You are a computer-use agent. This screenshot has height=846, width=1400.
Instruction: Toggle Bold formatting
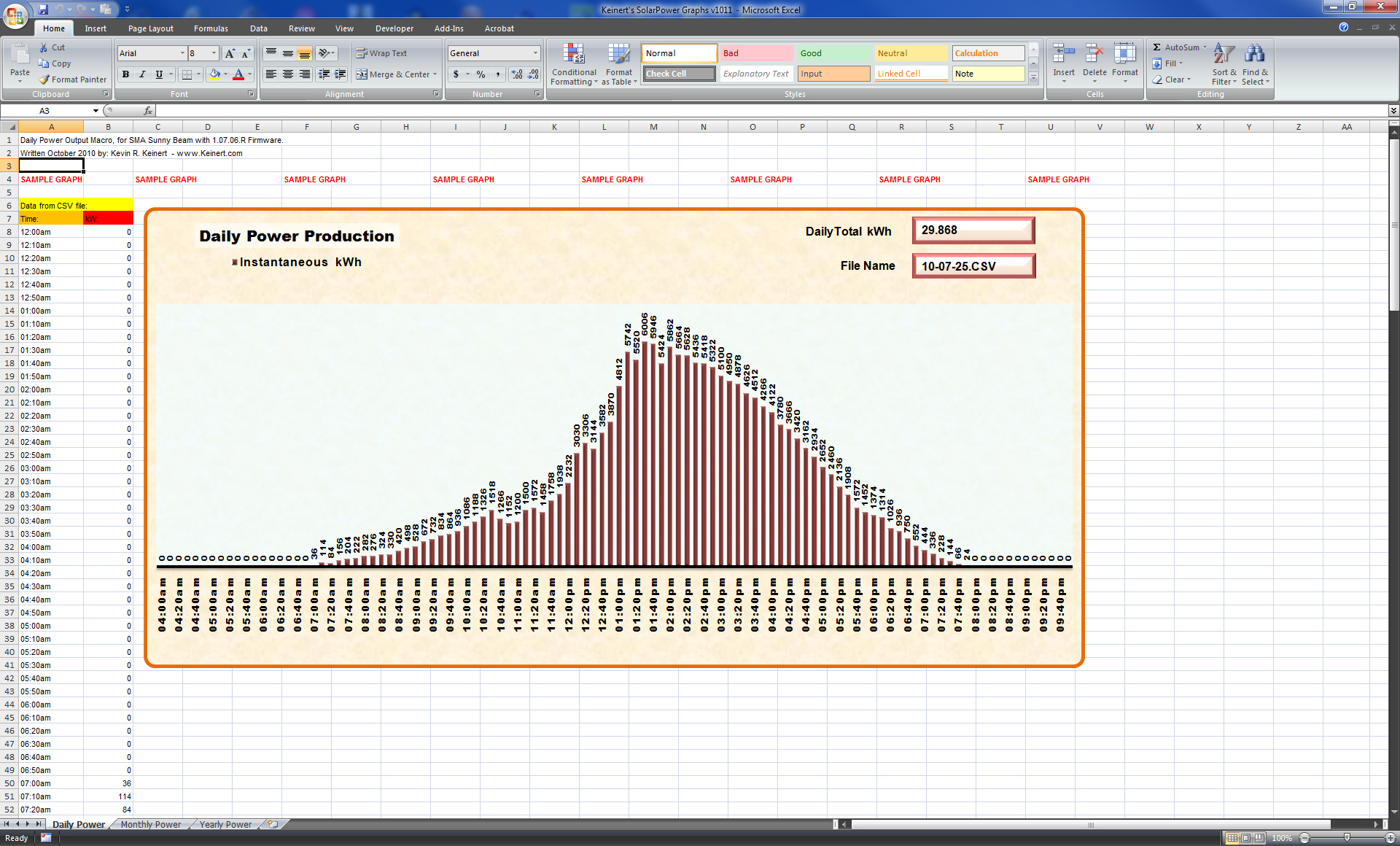tap(126, 74)
